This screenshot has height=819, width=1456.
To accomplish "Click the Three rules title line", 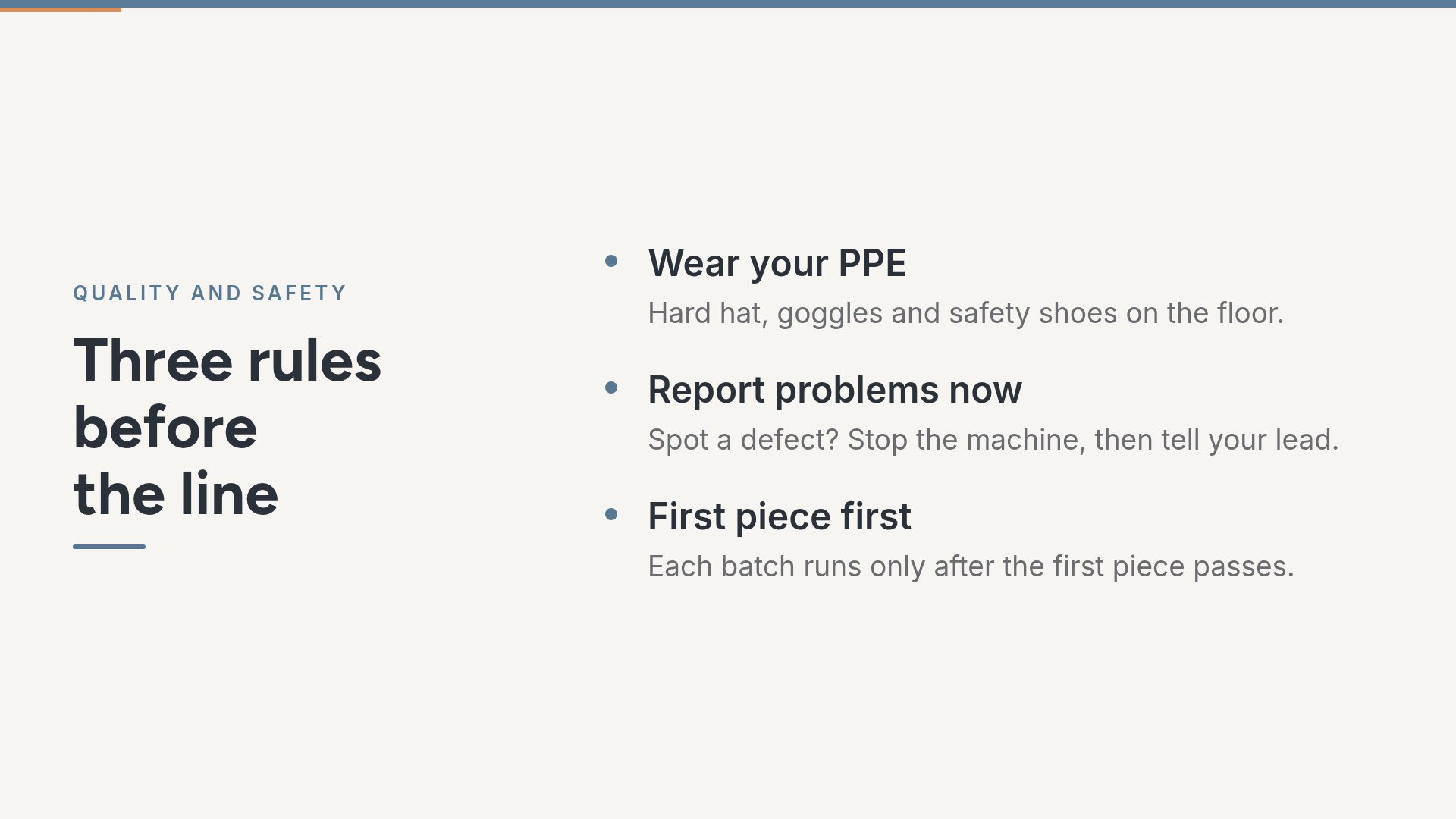I will pyautogui.click(x=227, y=360).
